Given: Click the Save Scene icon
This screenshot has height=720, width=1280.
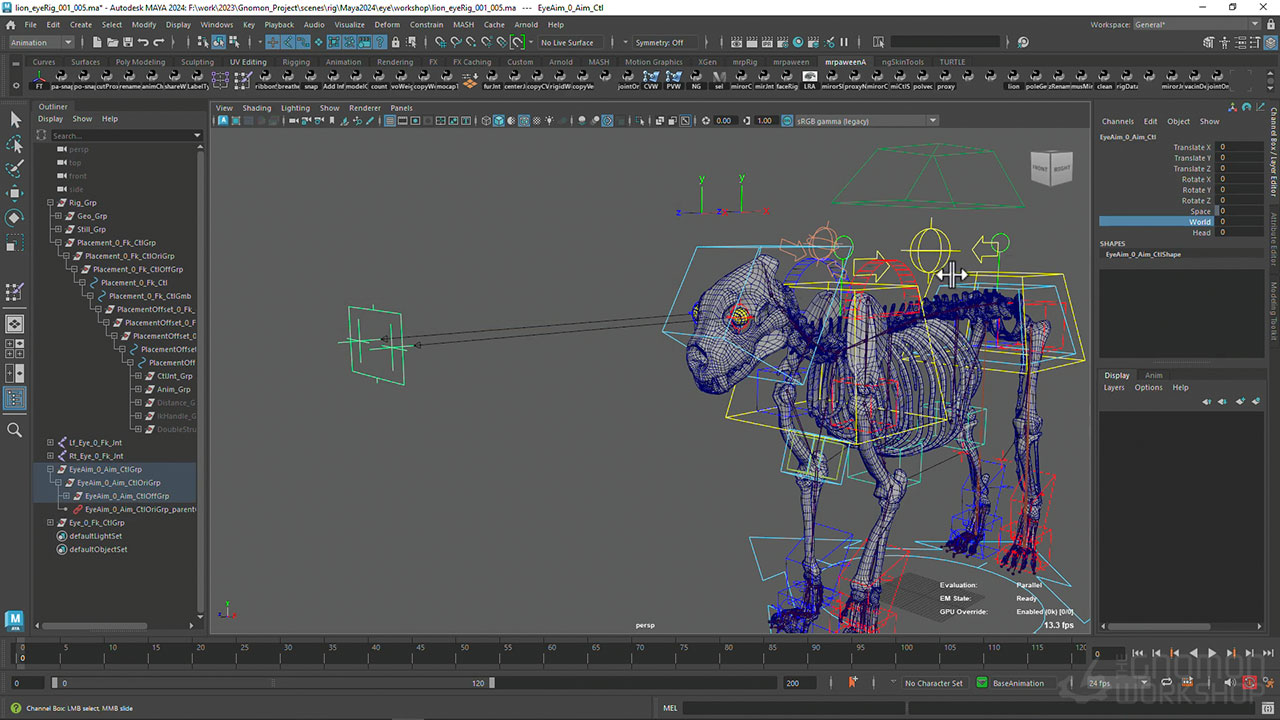Looking at the screenshot, I should coord(127,43).
